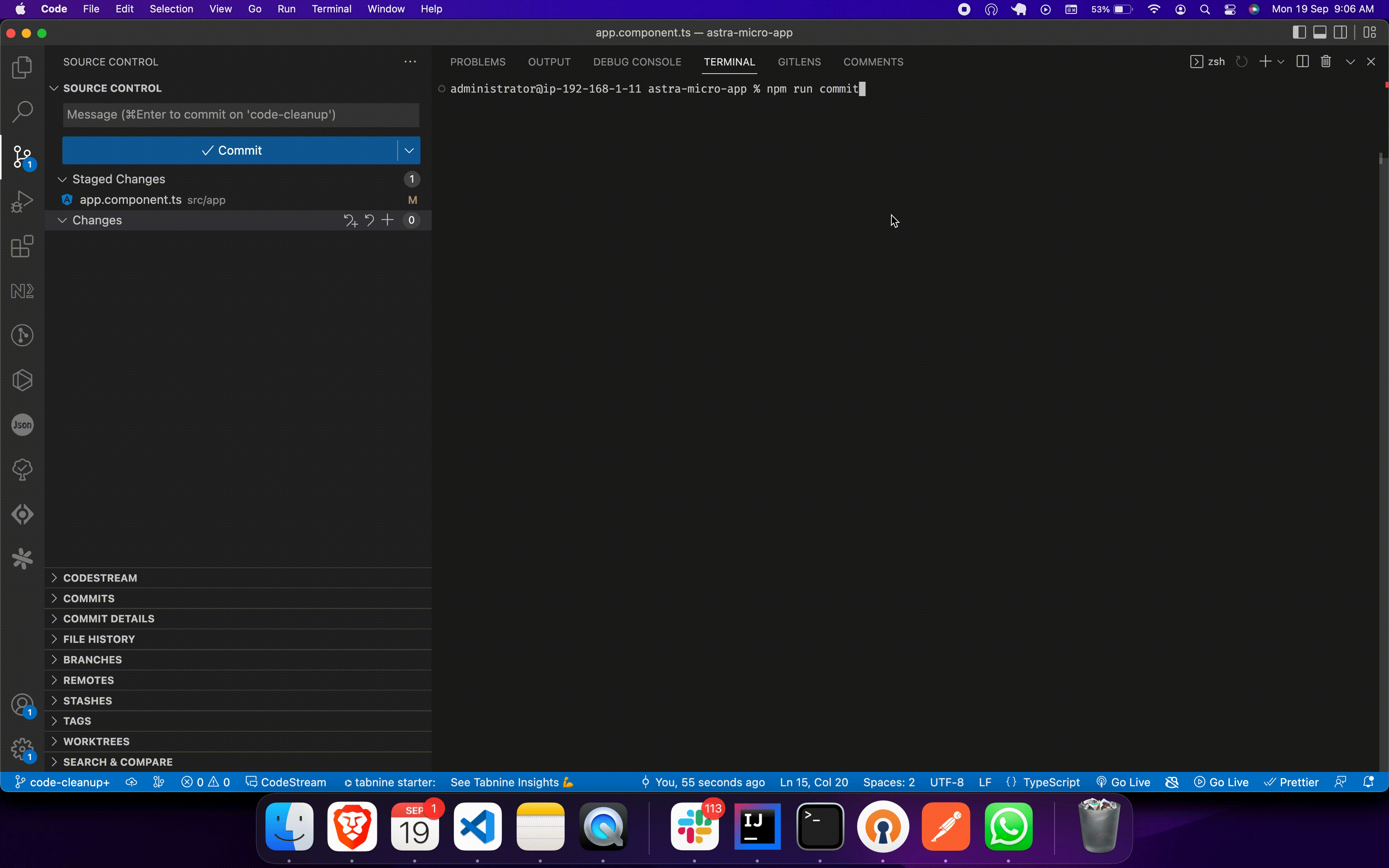Open the Selection menu

171,9
